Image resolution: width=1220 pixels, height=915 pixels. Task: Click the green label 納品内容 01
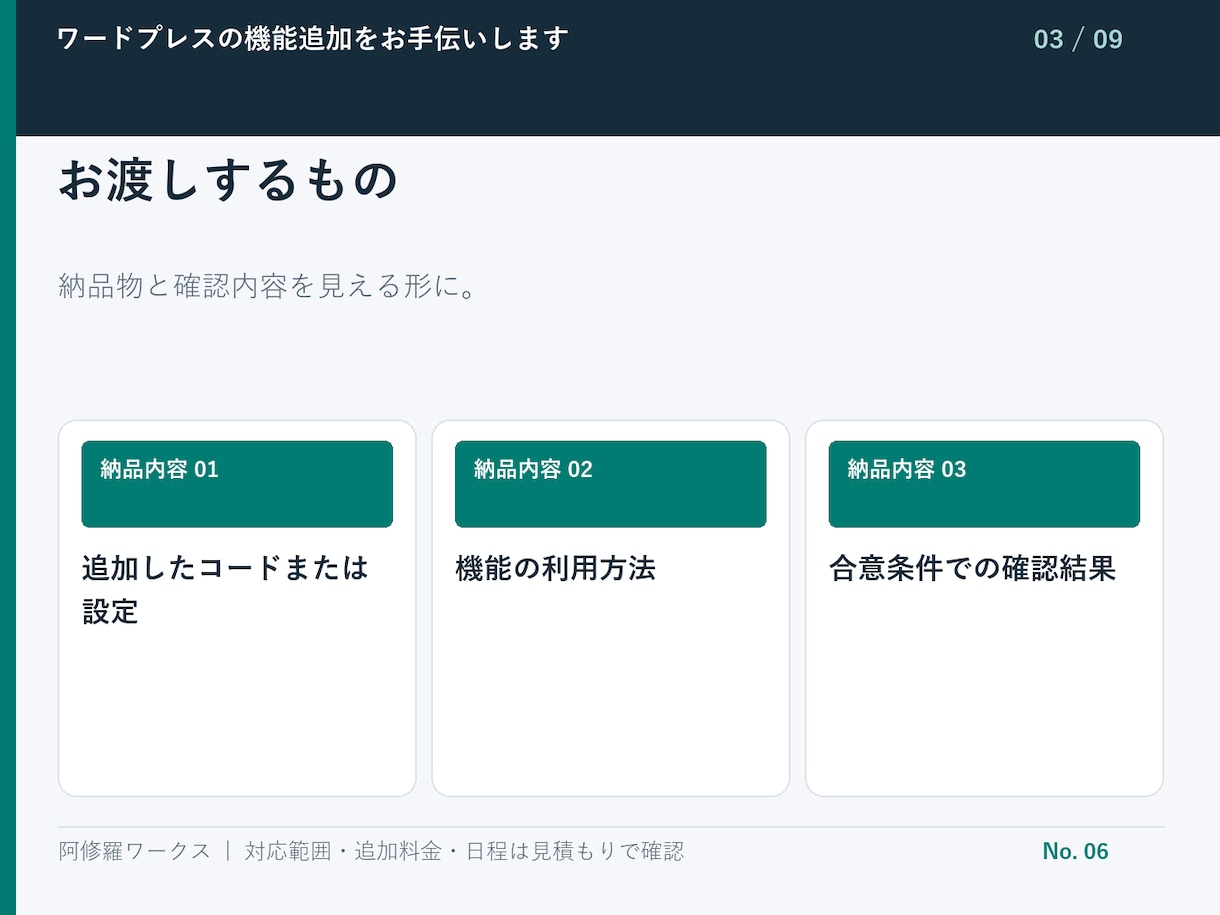click(x=237, y=484)
